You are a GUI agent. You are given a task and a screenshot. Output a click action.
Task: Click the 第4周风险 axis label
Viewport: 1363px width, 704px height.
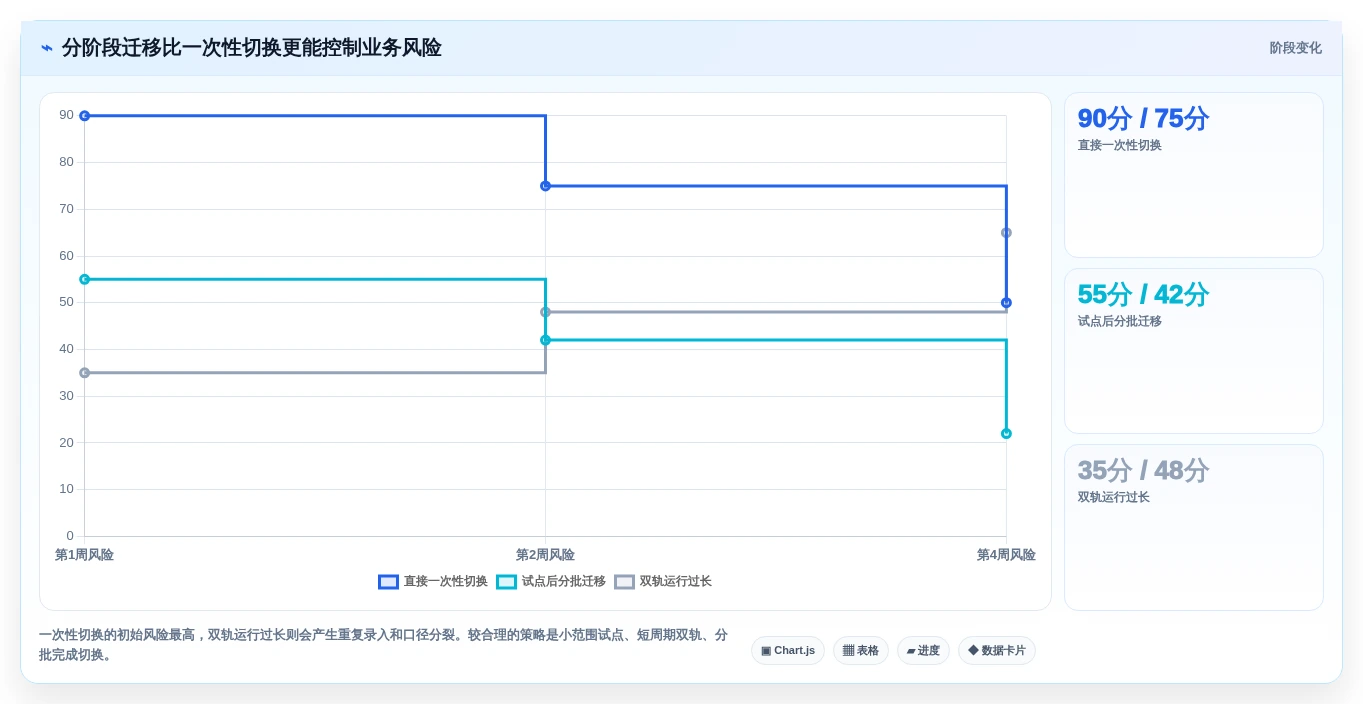pos(1006,555)
